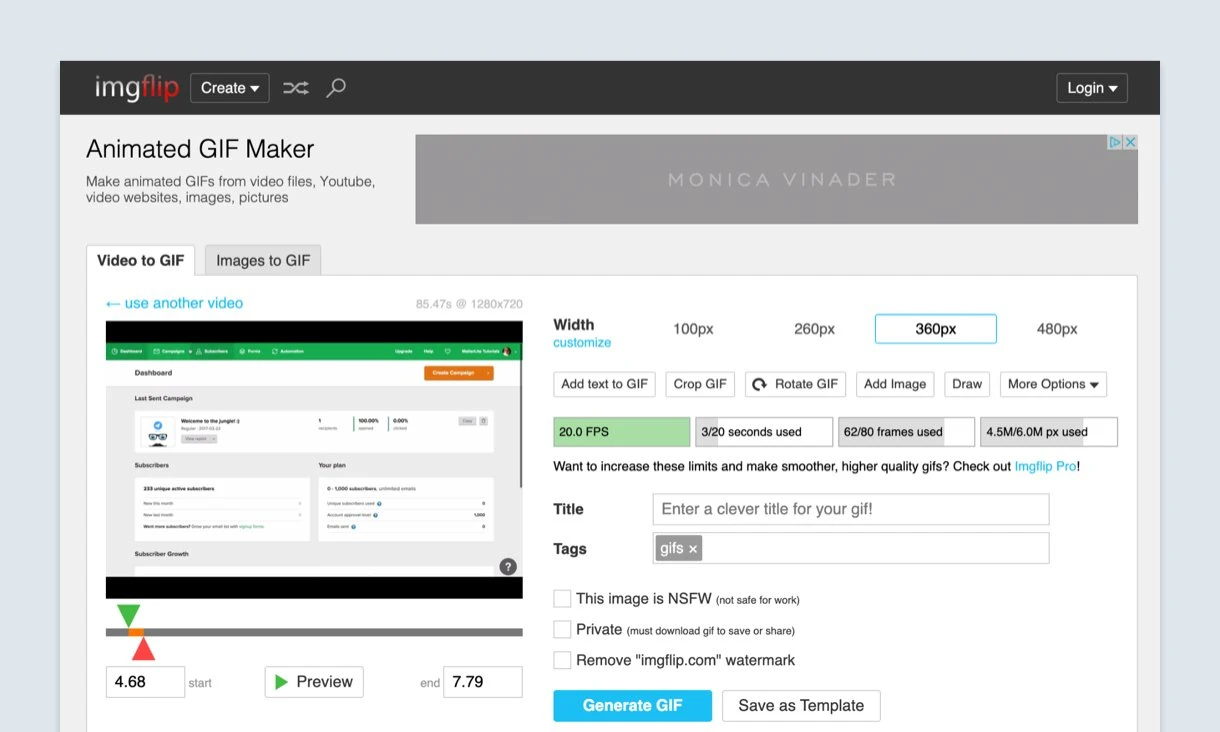1220x732 pixels.
Task: Select the Video to GIF tab
Action: pos(141,261)
